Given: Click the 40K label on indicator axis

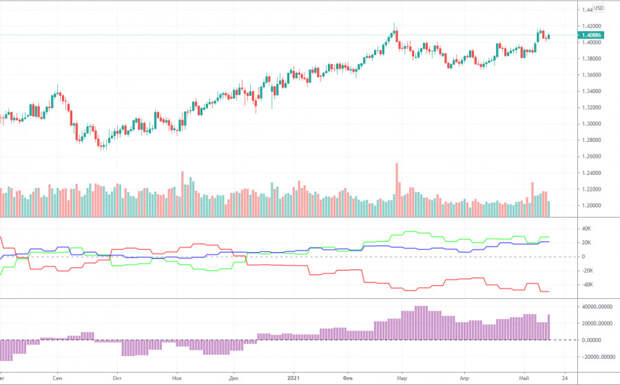Looking at the screenshot, I should click(x=586, y=228).
